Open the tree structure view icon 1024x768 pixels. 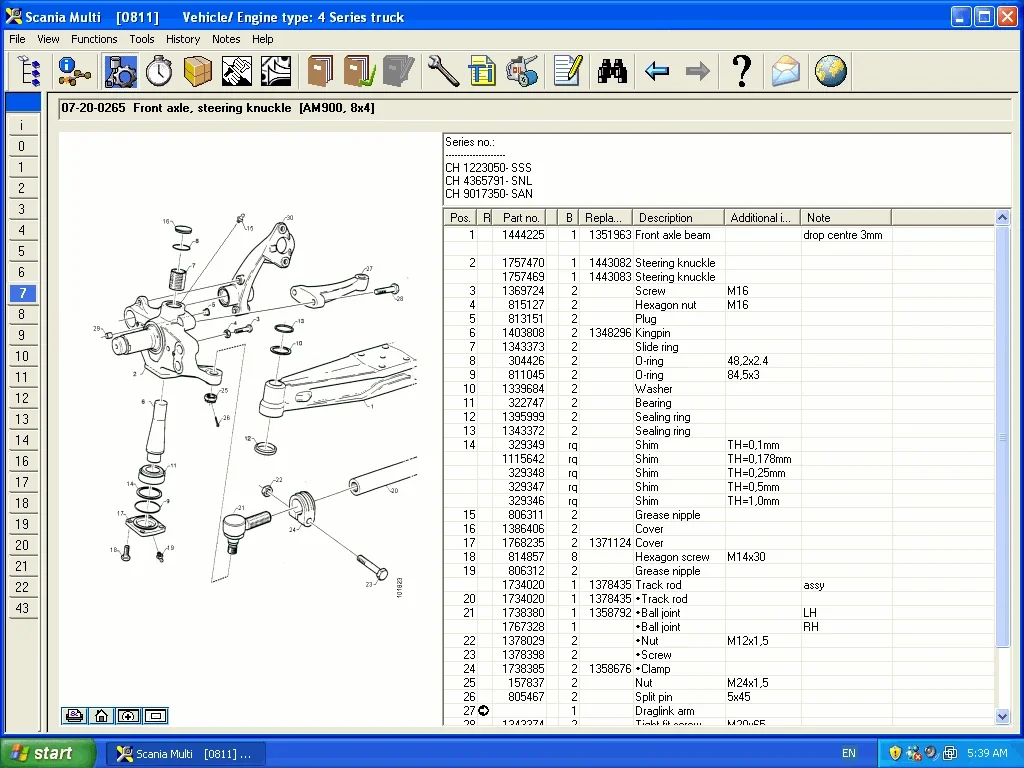click(30, 71)
